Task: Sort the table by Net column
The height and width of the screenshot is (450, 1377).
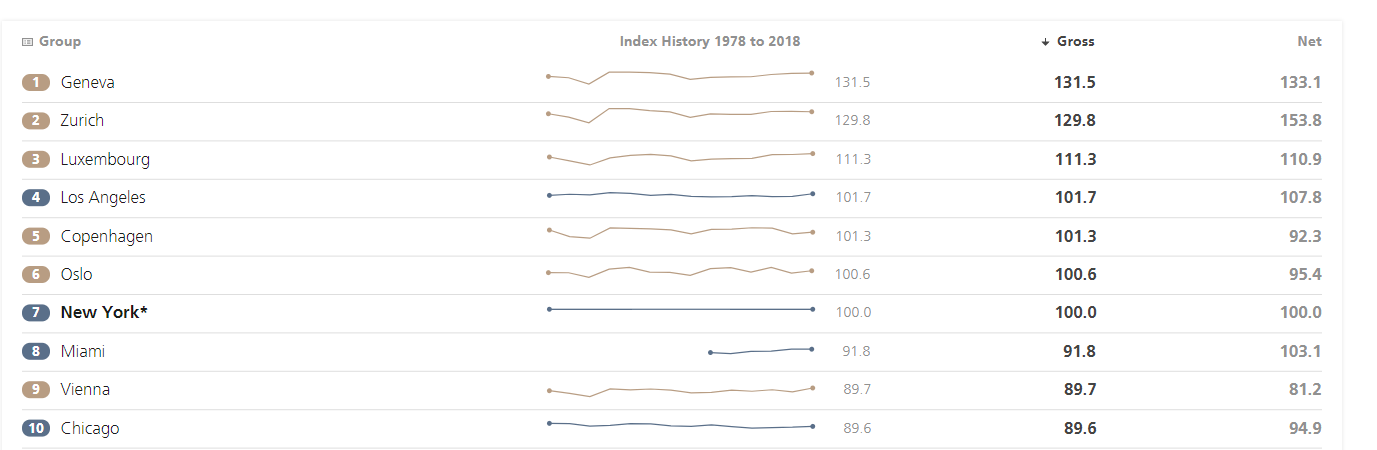Action: click(x=1309, y=42)
